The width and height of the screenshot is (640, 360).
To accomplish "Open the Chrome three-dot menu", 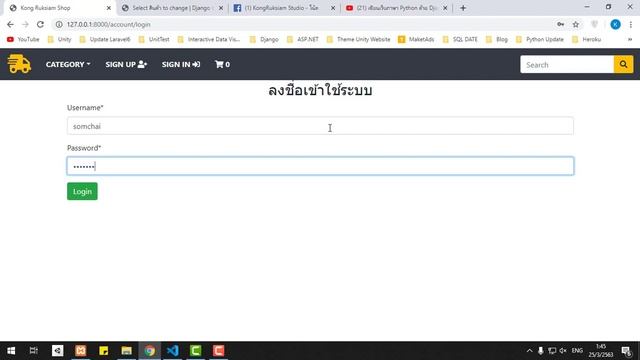I will pos(631,24).
